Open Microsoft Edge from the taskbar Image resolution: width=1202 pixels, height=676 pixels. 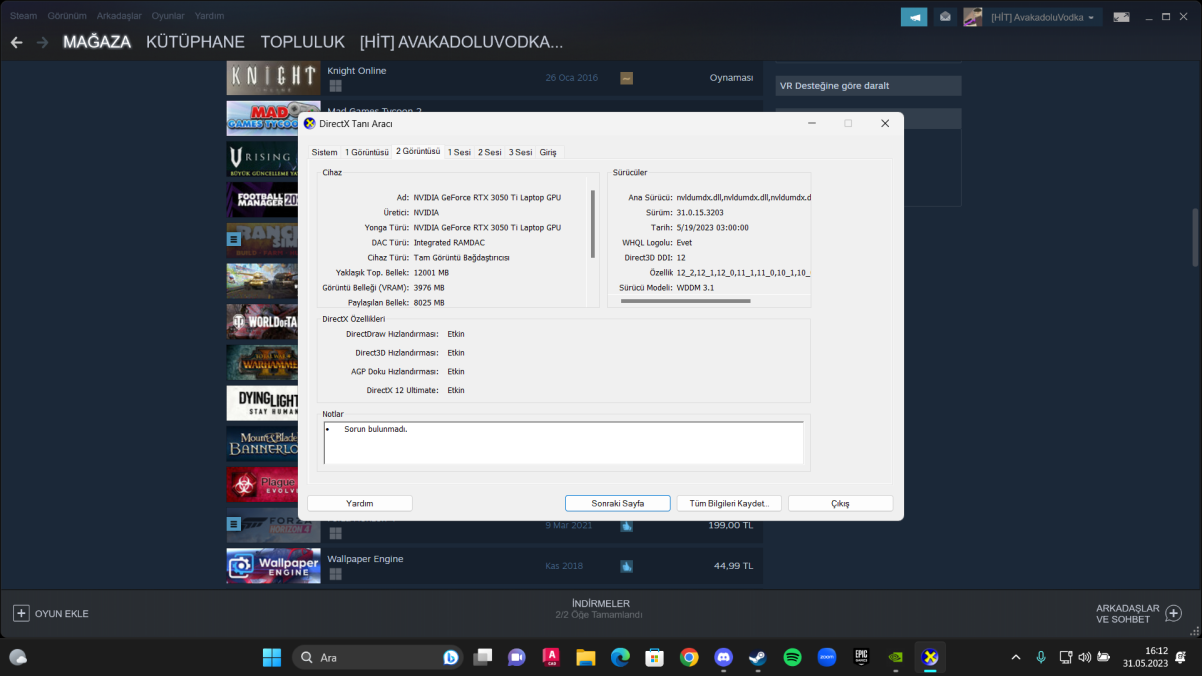pyautogui.click(x=620, y=657)
